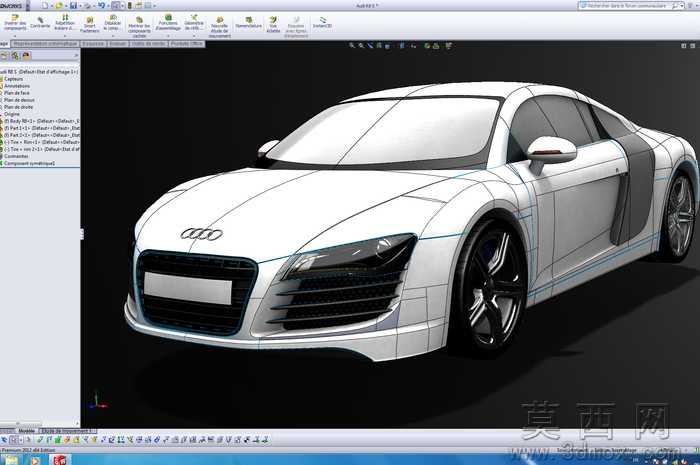Select the Part 1<1> component

click(x=44, y=128)
